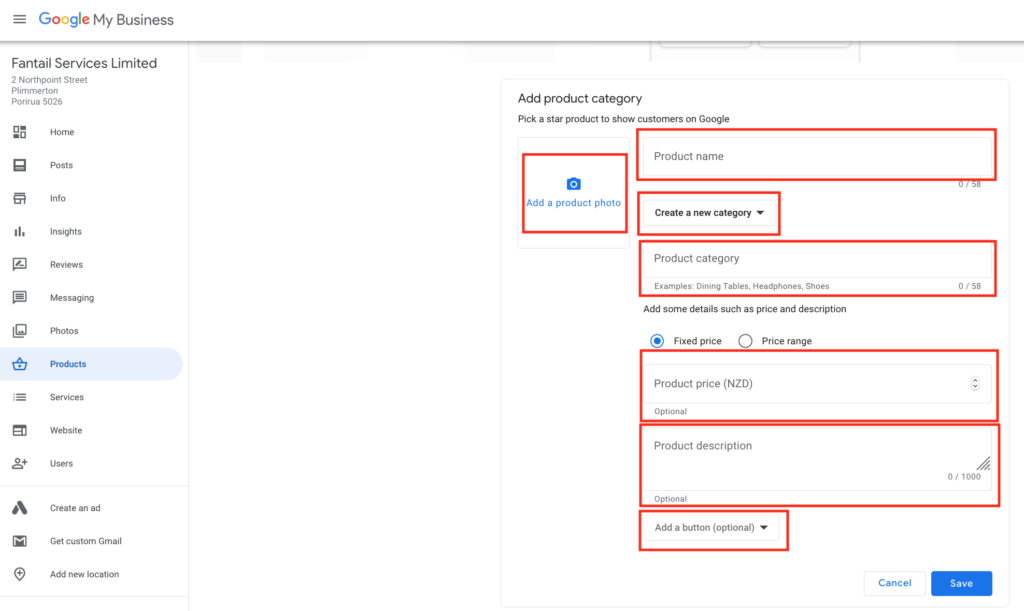Click the Insights bar chart icon
This screenshot has width=1024, height=611.
(x=19, y=231)
